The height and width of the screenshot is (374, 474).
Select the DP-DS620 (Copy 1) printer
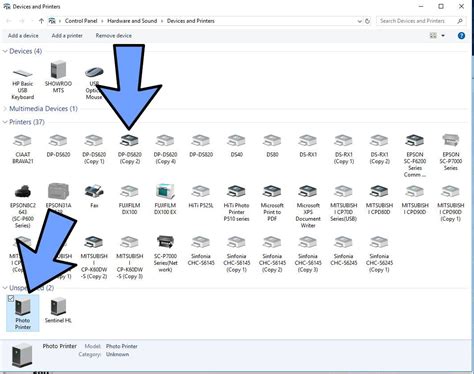(94, 149)
